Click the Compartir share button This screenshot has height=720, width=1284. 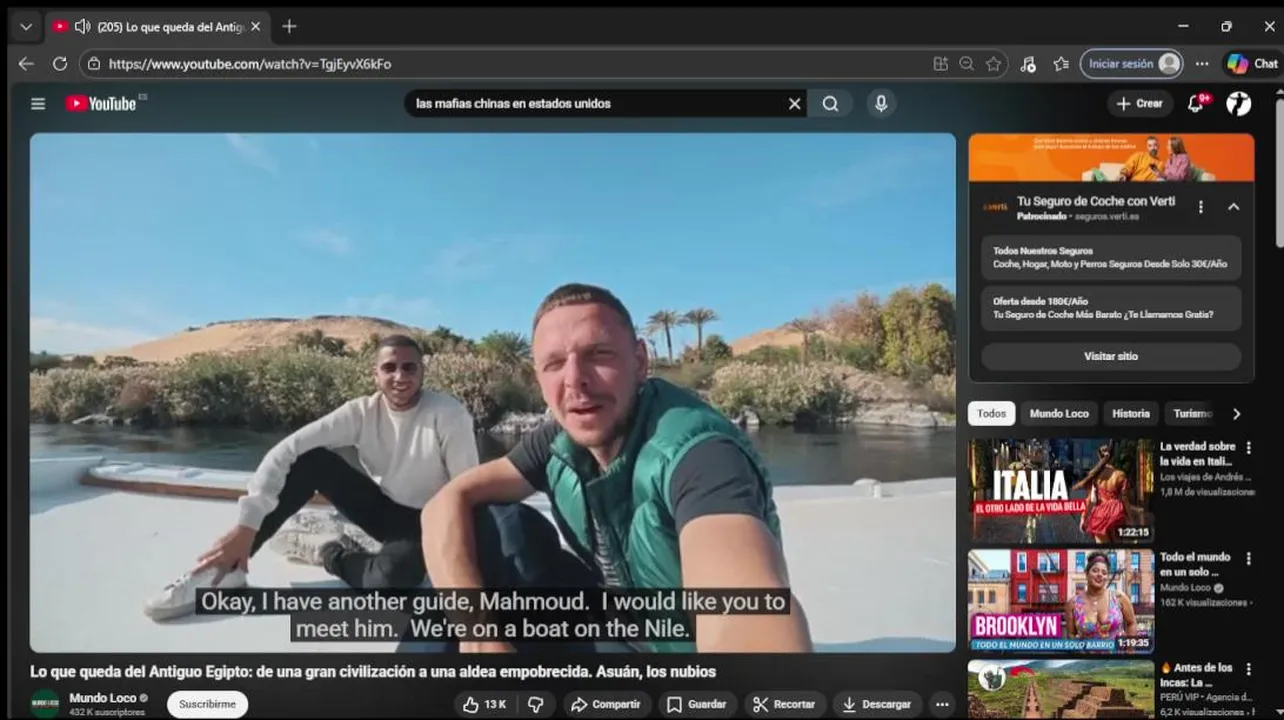point(606,704)
